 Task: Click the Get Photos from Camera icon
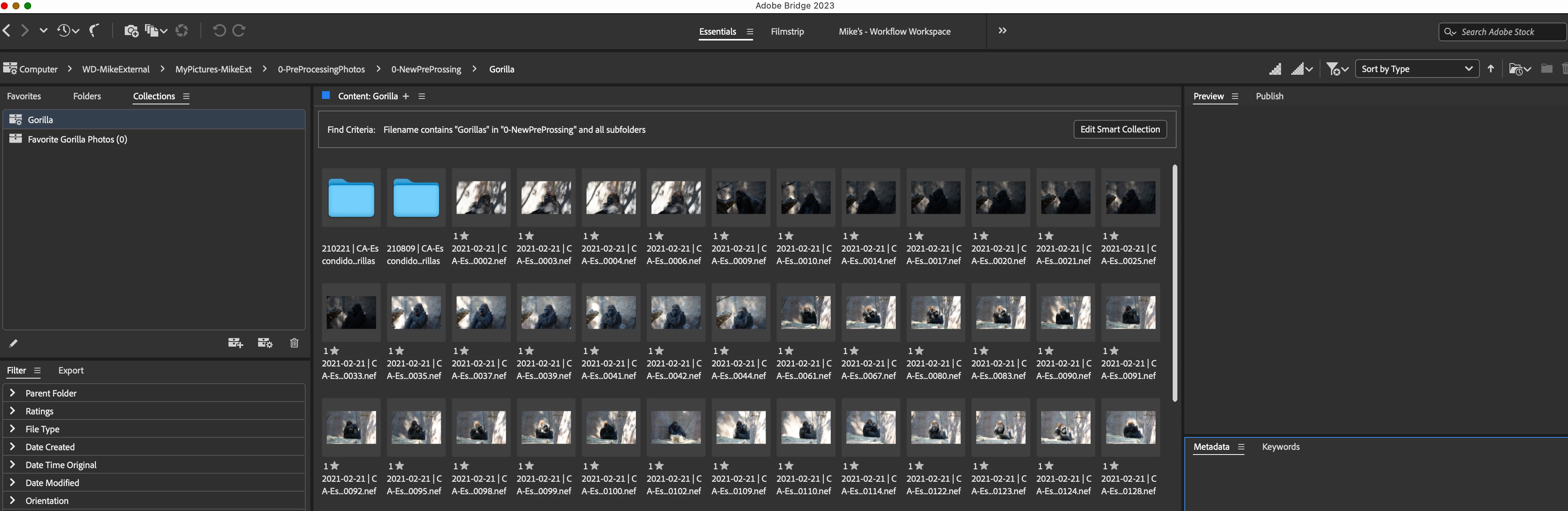tap(131, 30)
